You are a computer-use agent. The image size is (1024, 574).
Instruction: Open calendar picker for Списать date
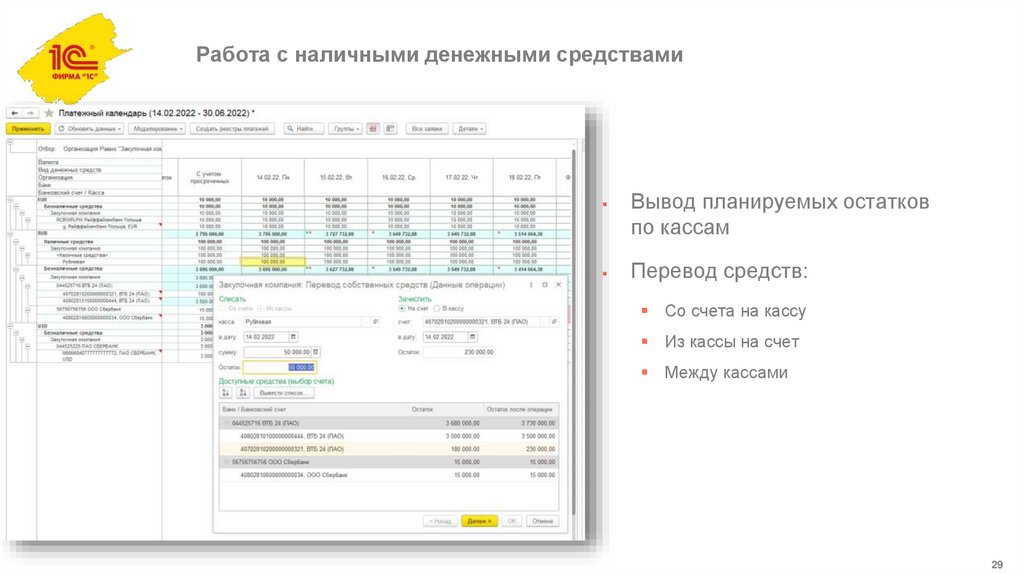[293, 337]
